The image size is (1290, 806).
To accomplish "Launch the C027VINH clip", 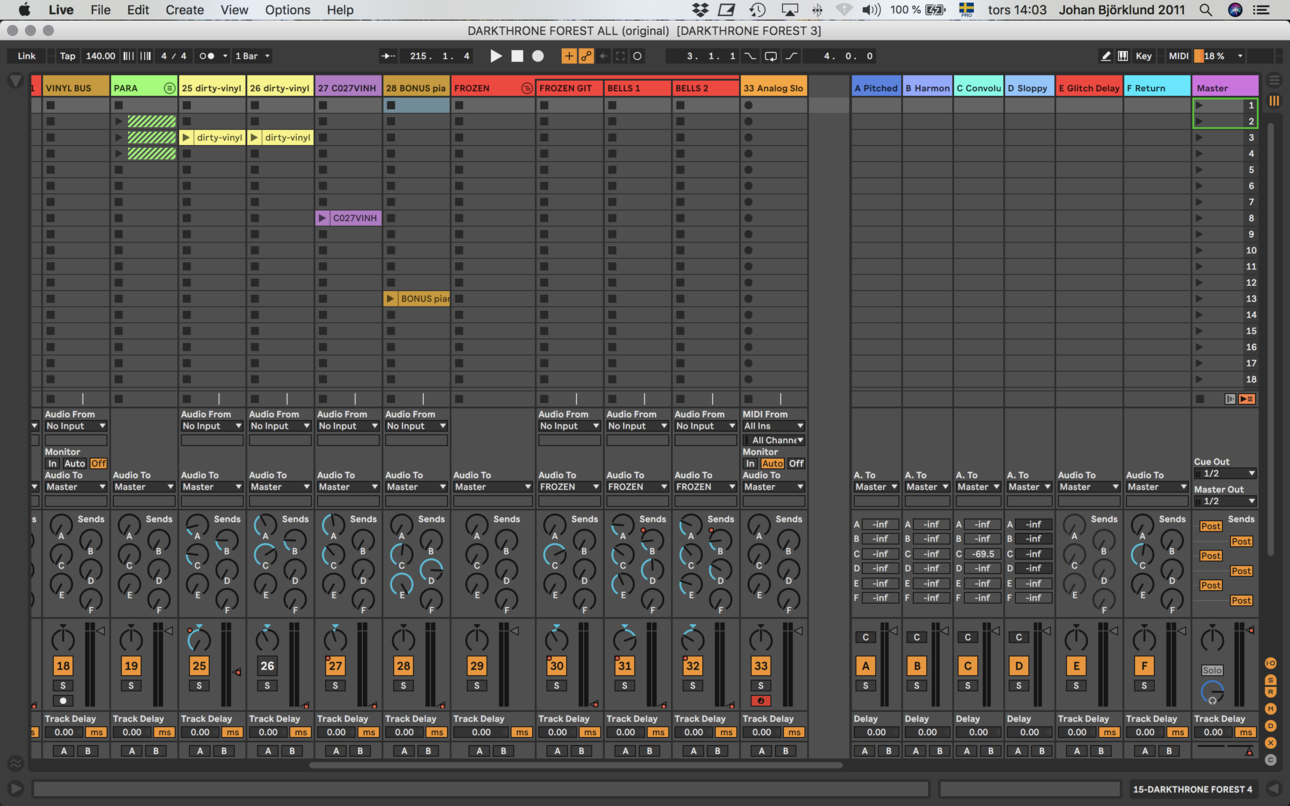I will [x=322, y=218].
